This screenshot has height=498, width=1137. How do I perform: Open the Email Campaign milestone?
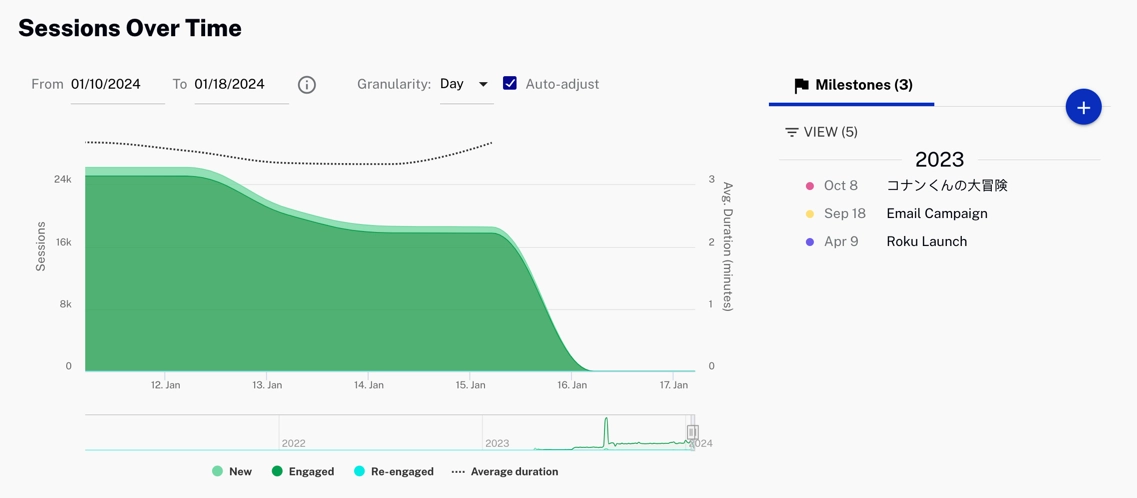tap(936, 214)
